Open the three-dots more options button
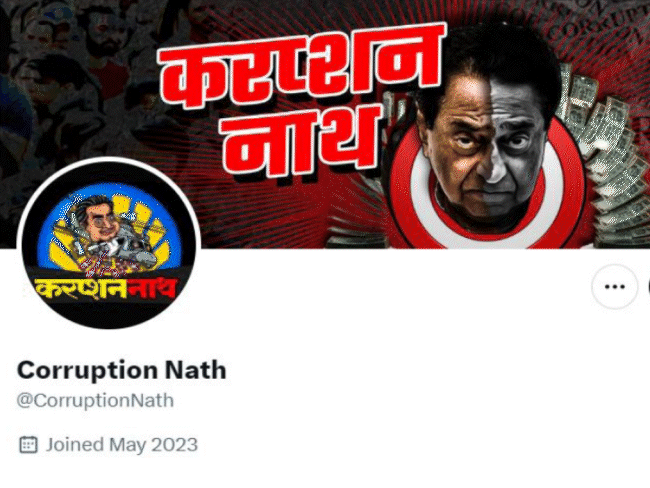 [x=614, y=286]
